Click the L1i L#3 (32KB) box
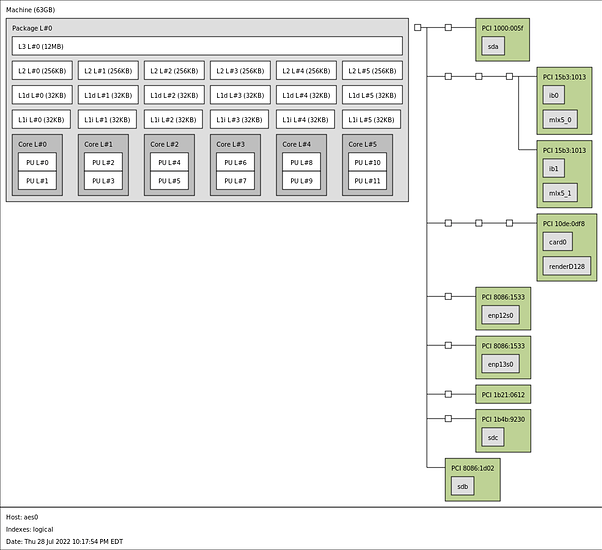 click(x=239, y=119)
